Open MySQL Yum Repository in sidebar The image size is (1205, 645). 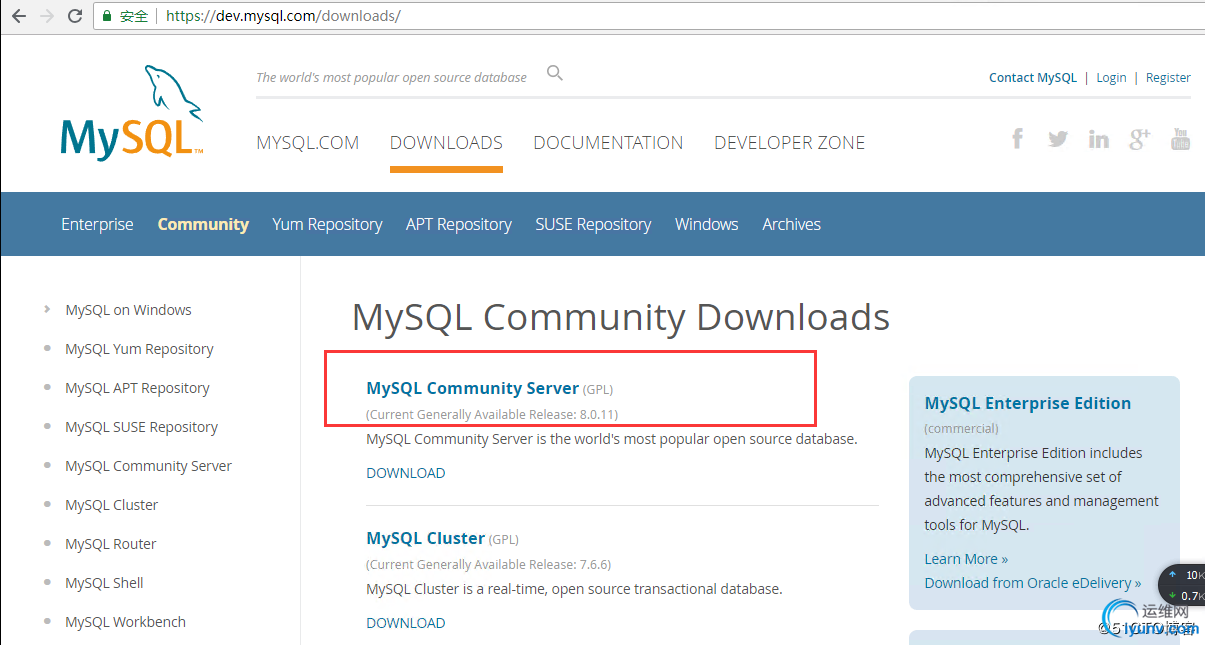pyautogui.click(x=139, y=349)
